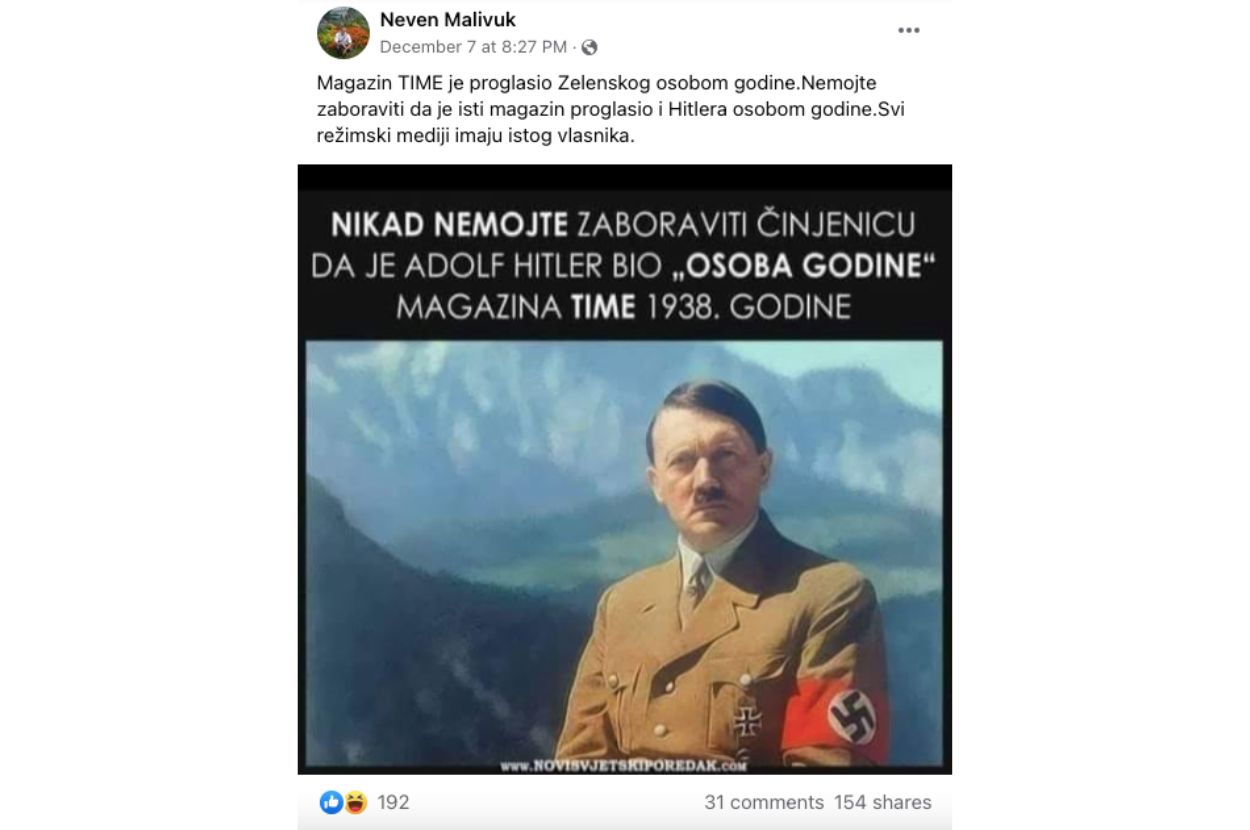Click the MAGAZINA TIME 1938. GODINE line
1250x830 pixels.
pyautogui.click(x=624, y=307)
